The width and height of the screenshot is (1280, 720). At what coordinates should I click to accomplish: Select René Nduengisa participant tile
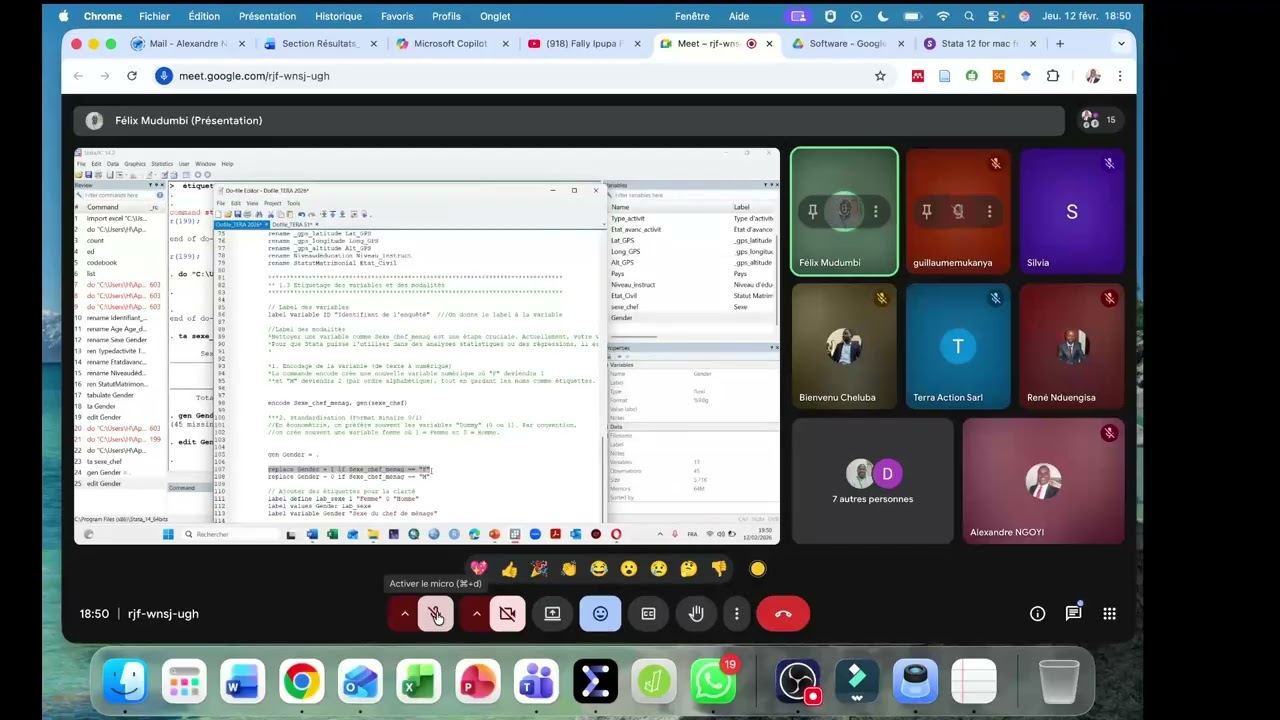[1072, 346]
